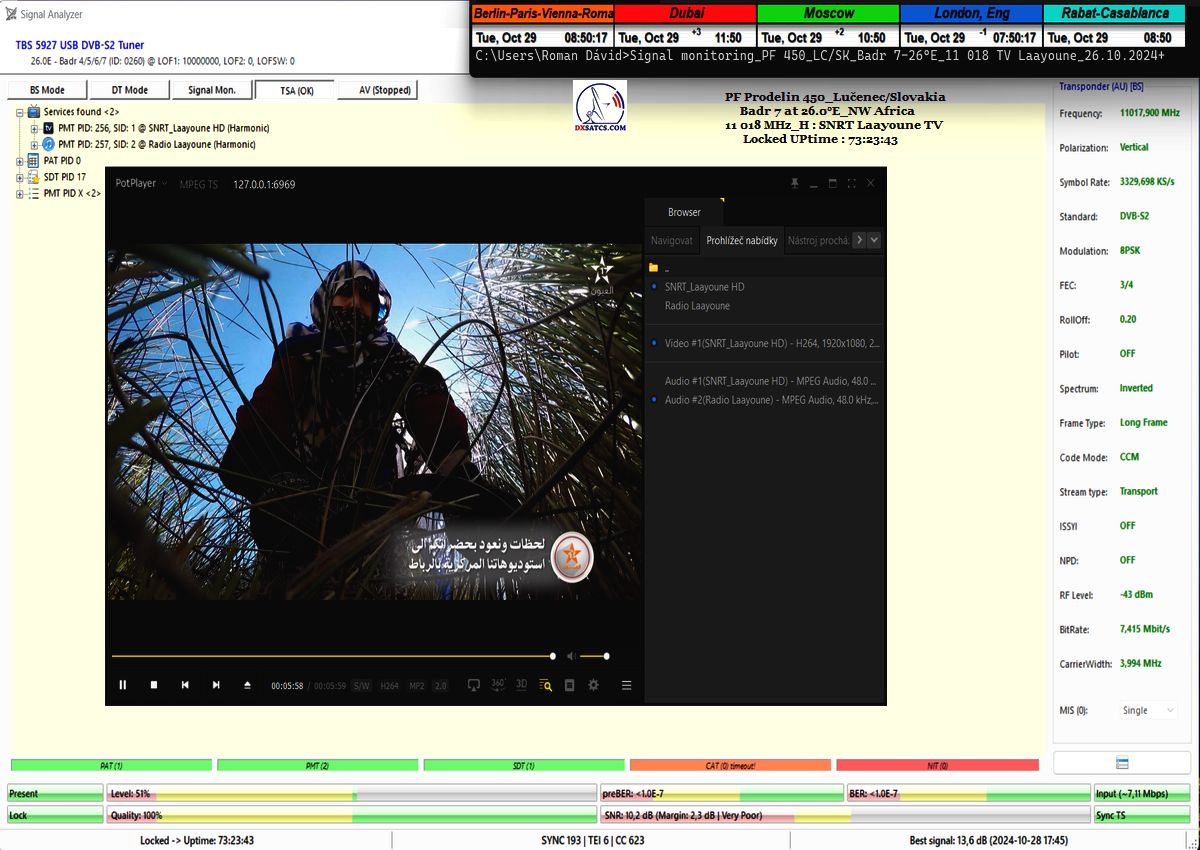The image size is (1200, 850).
Task: Toggle 360-degree video mode
Action: coord(498,685)
